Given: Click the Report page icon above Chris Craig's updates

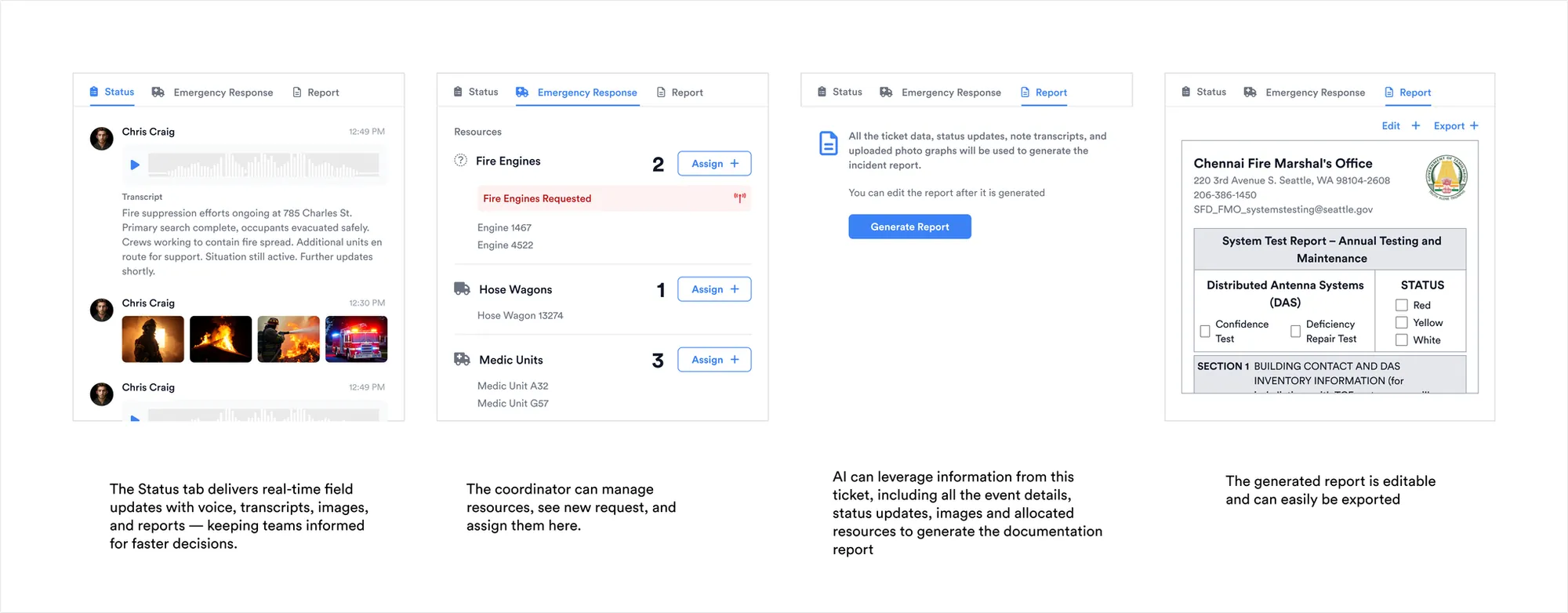Looking at the screenshot, I should (297, 92).
